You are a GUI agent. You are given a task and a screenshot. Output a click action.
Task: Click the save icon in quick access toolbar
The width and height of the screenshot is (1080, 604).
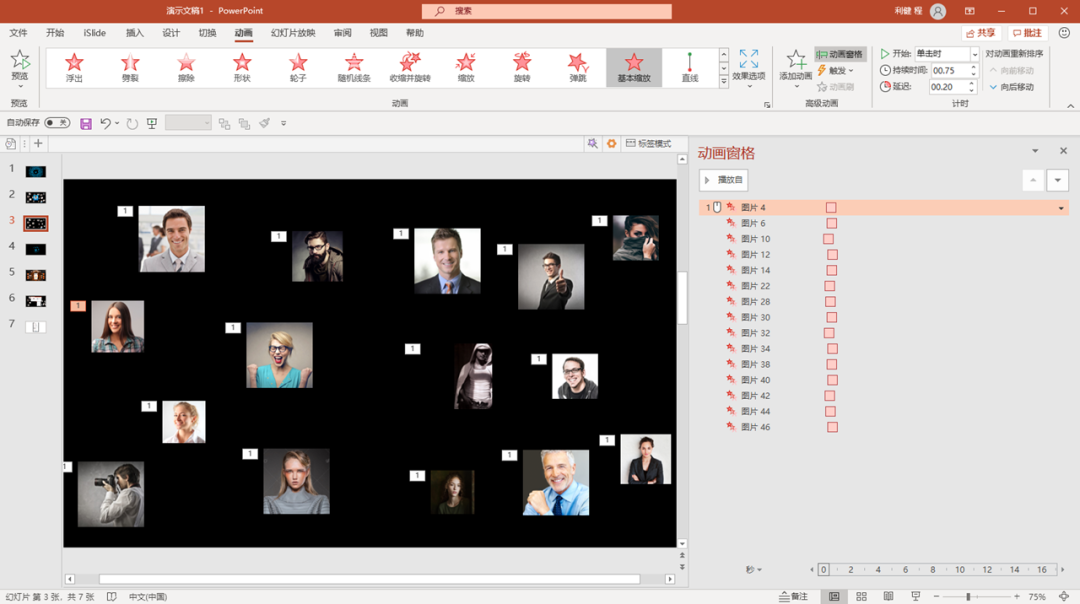click(86, 123)
